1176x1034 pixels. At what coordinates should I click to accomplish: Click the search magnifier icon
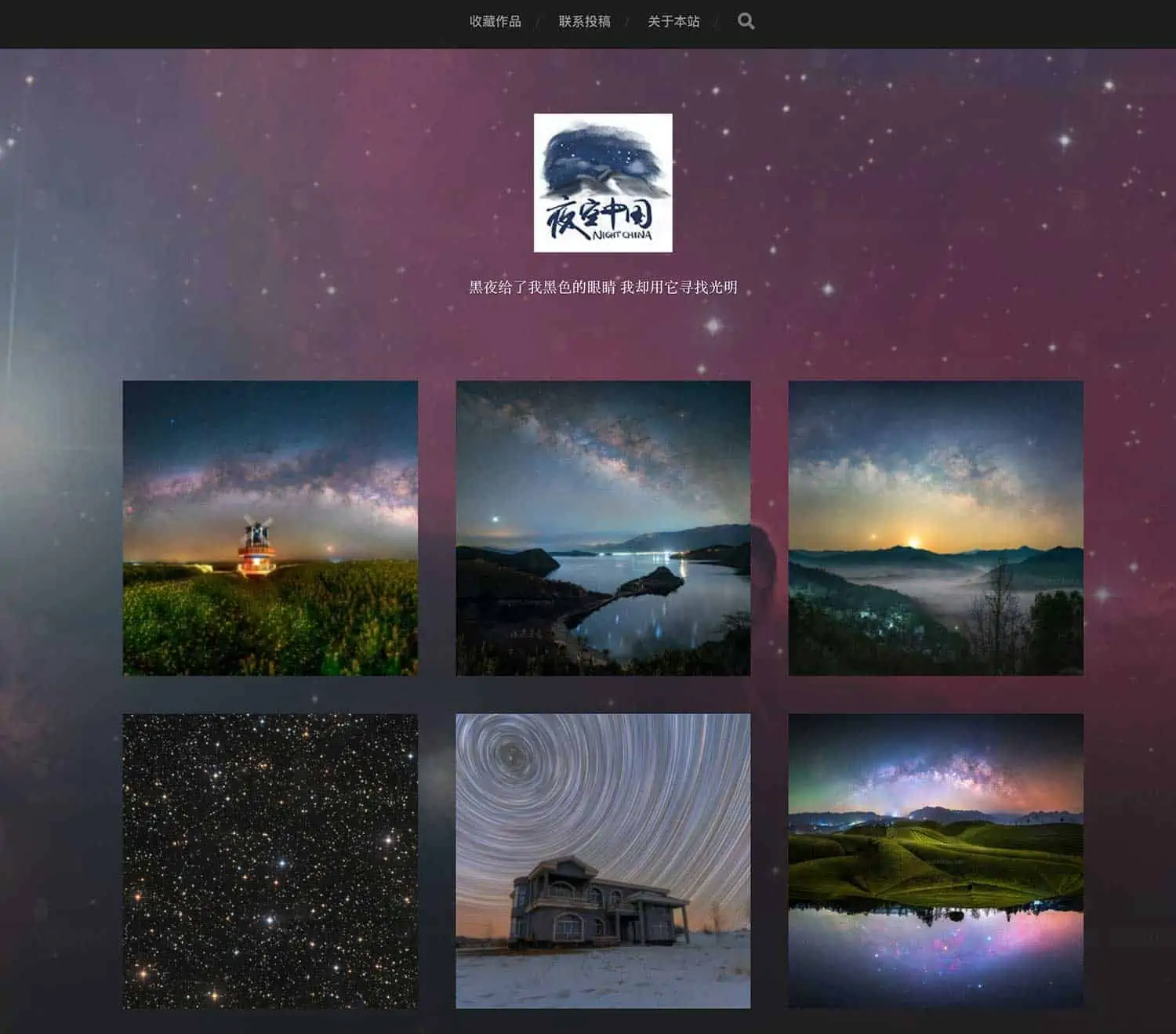[746, 21]
